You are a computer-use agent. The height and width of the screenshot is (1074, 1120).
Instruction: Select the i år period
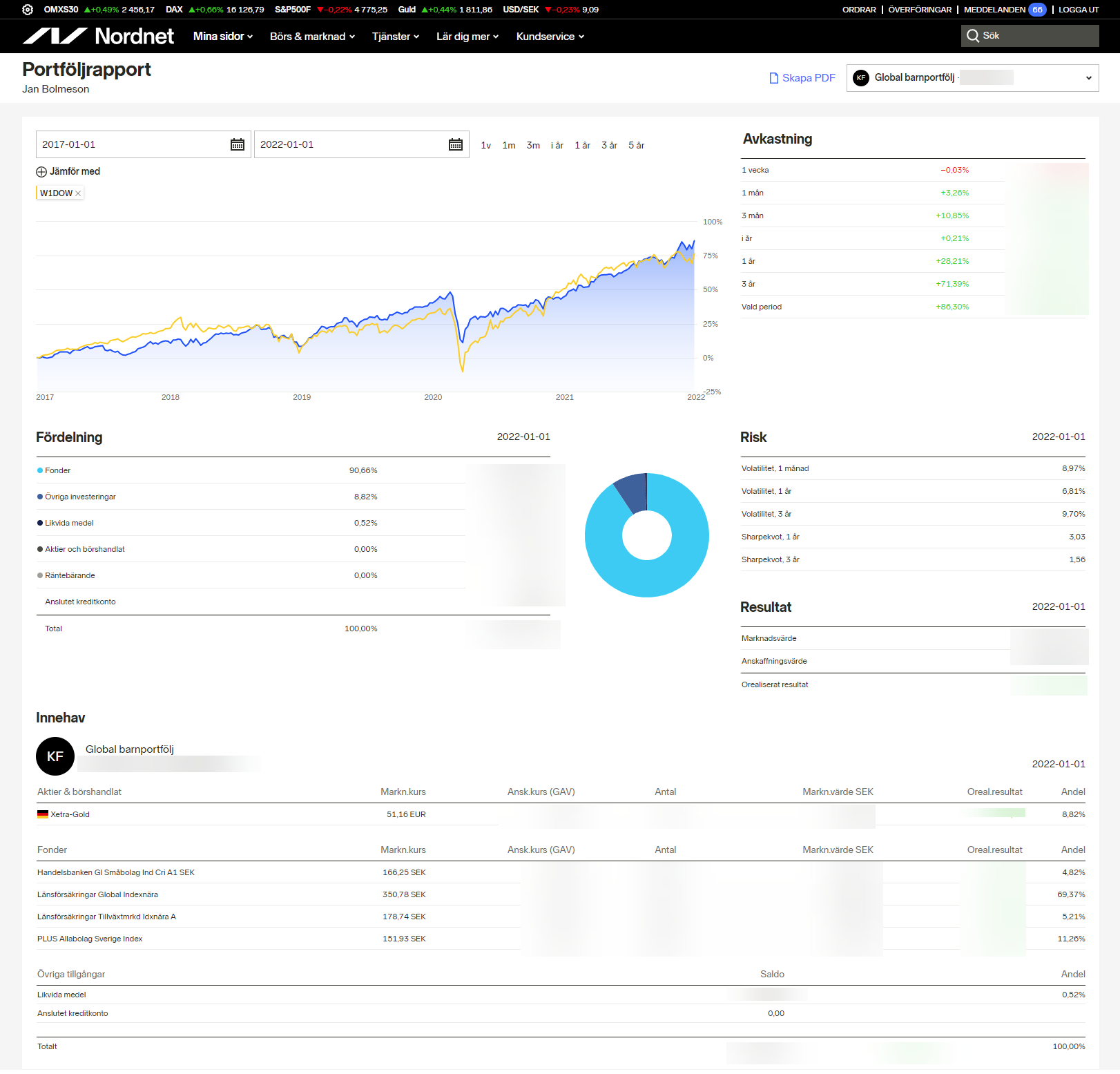tap(557, 146)
